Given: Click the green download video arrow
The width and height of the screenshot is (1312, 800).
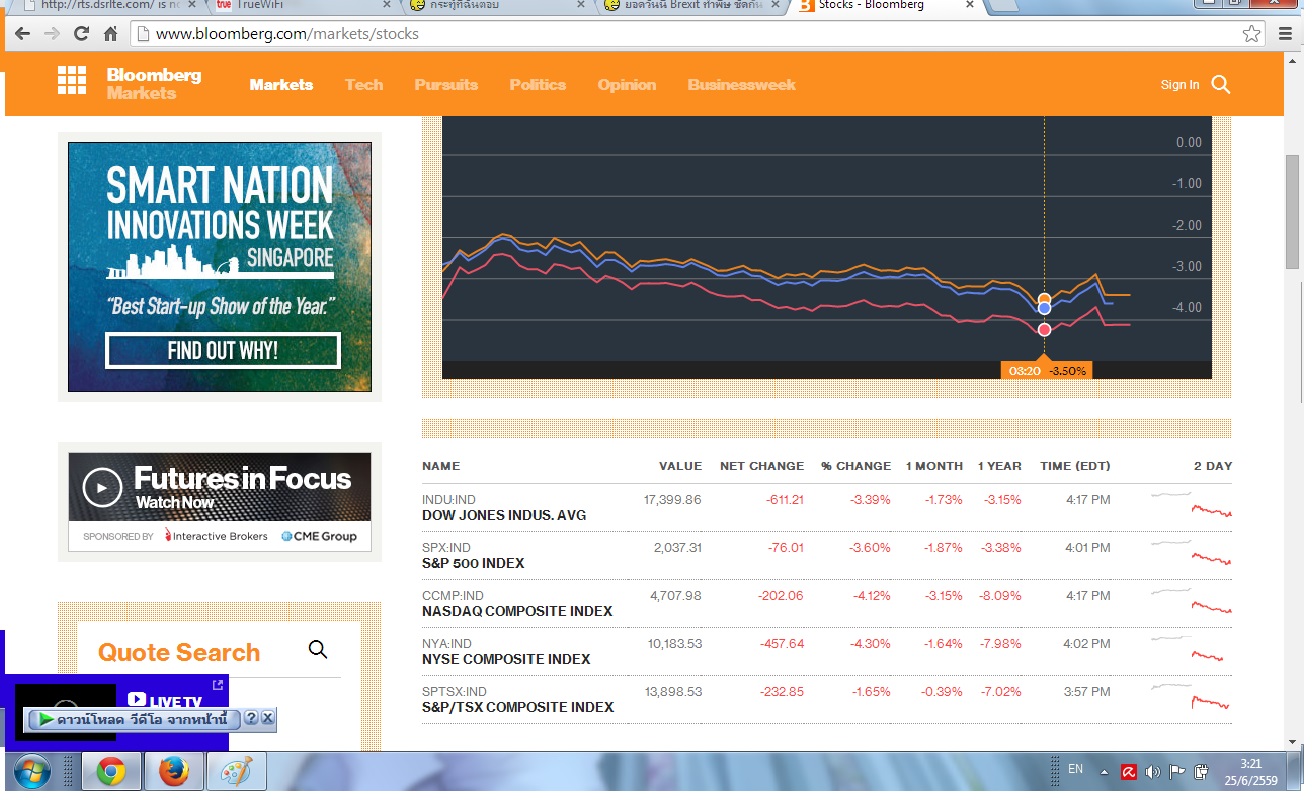Looking at the screenshot, I should pos(47,719).
